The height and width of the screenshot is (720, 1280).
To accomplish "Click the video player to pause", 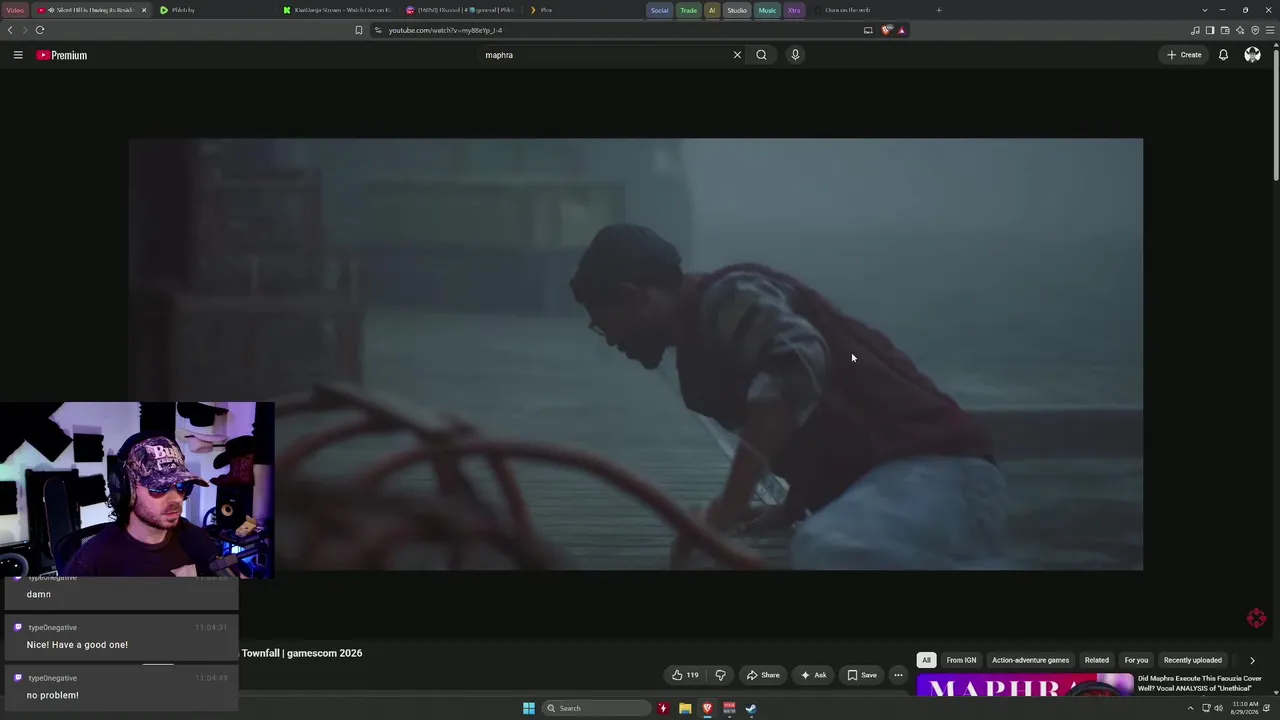I will coord(636,354).
